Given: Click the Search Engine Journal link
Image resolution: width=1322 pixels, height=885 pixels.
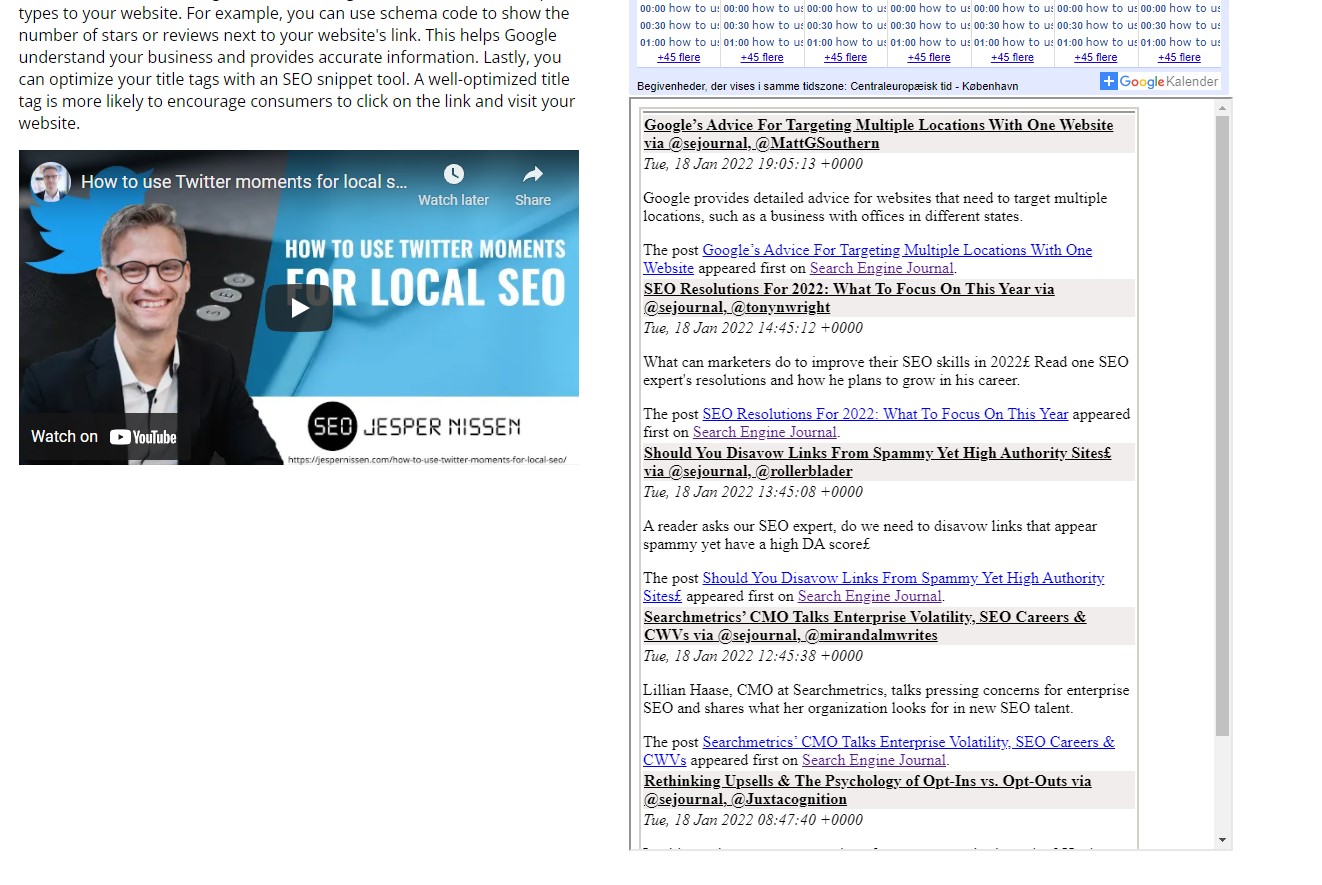Looking at the screenshot, I should (x=880, y=268).
